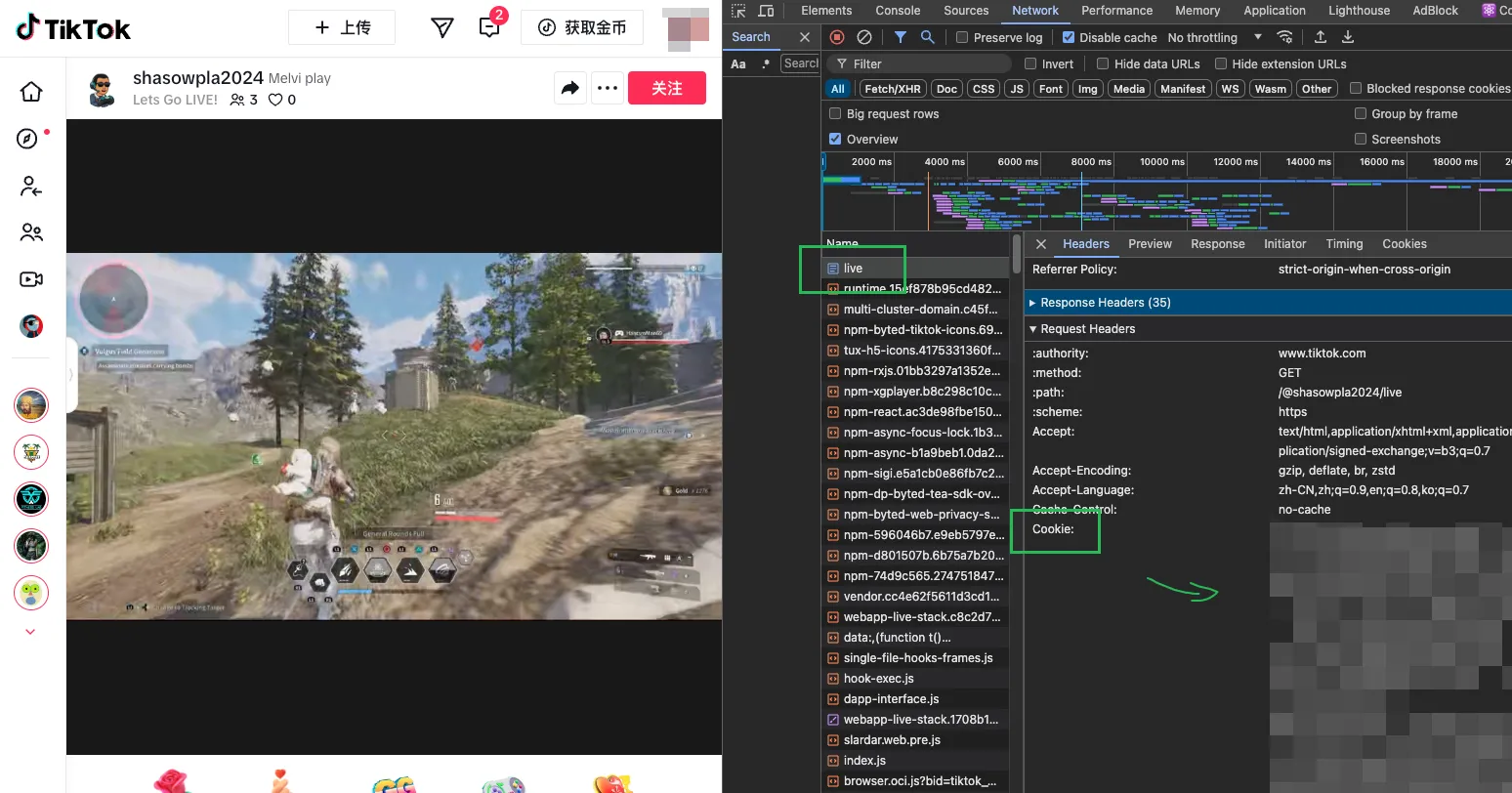Open the Friends sidebar icon
This screenshot has height=793, width=1512.
(x=31, y=232)
